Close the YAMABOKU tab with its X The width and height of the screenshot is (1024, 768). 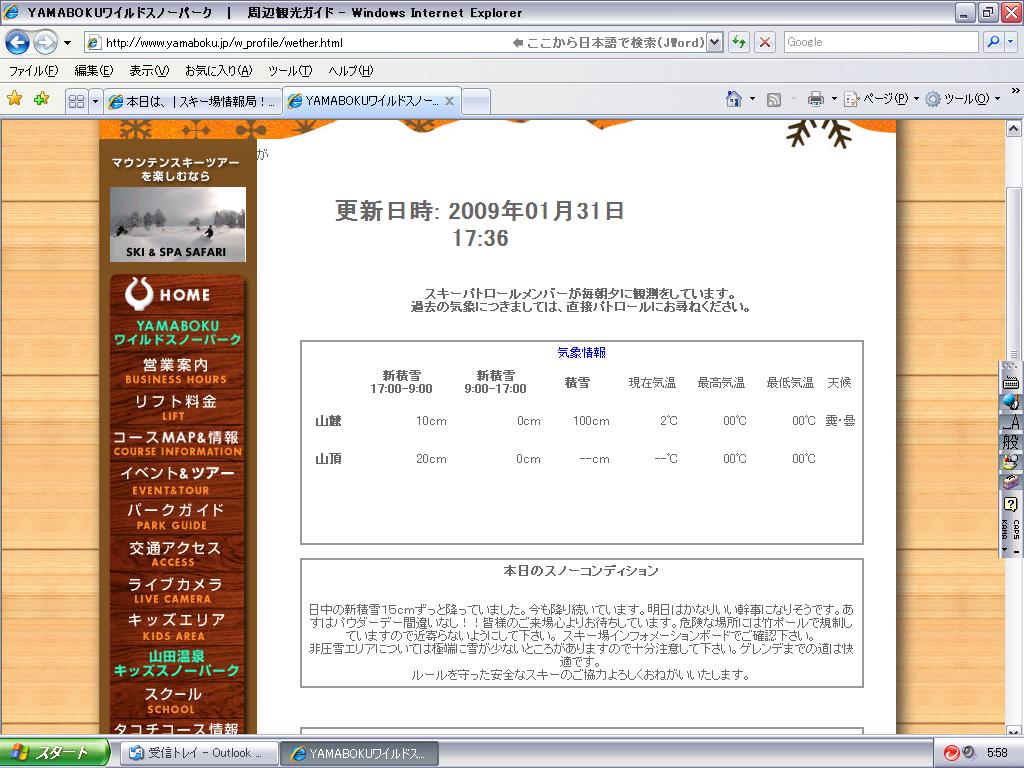pos(449,101)
